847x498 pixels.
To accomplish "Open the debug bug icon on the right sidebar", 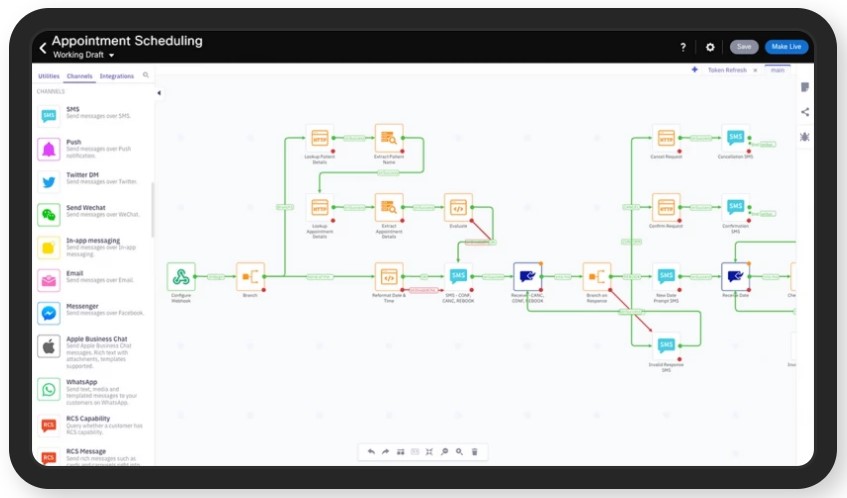I will pyautogui.click(x=805, y=136).
